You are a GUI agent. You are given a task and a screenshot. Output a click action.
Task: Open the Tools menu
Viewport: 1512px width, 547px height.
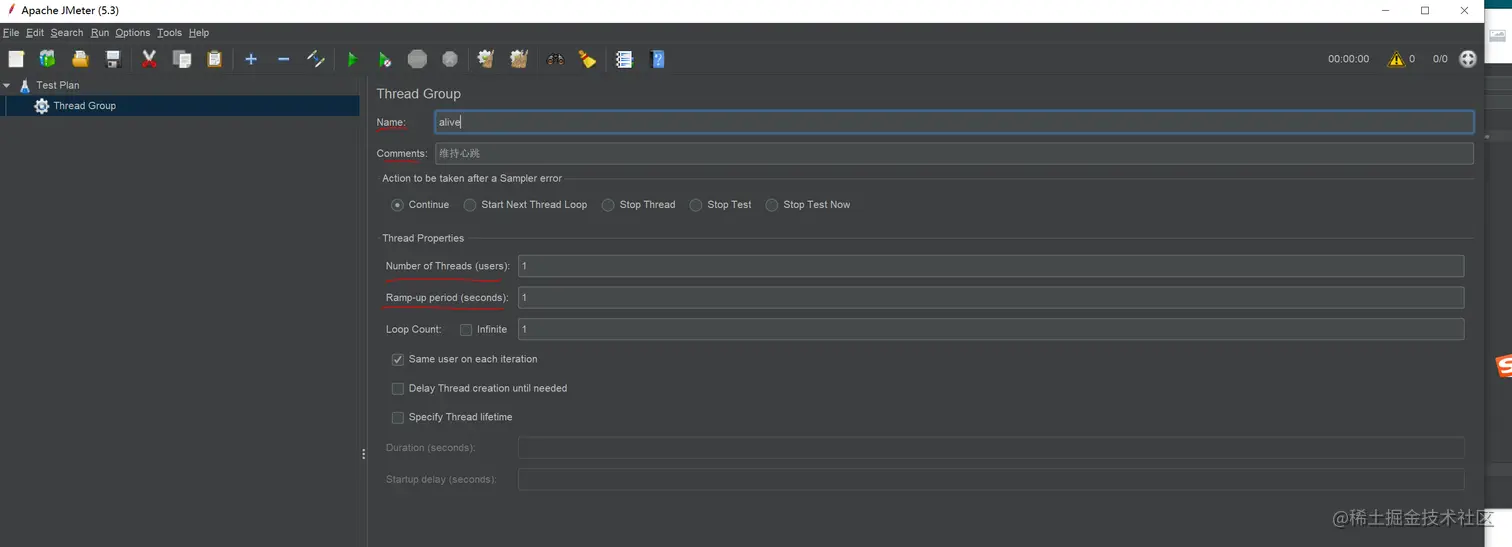point(169,33)
